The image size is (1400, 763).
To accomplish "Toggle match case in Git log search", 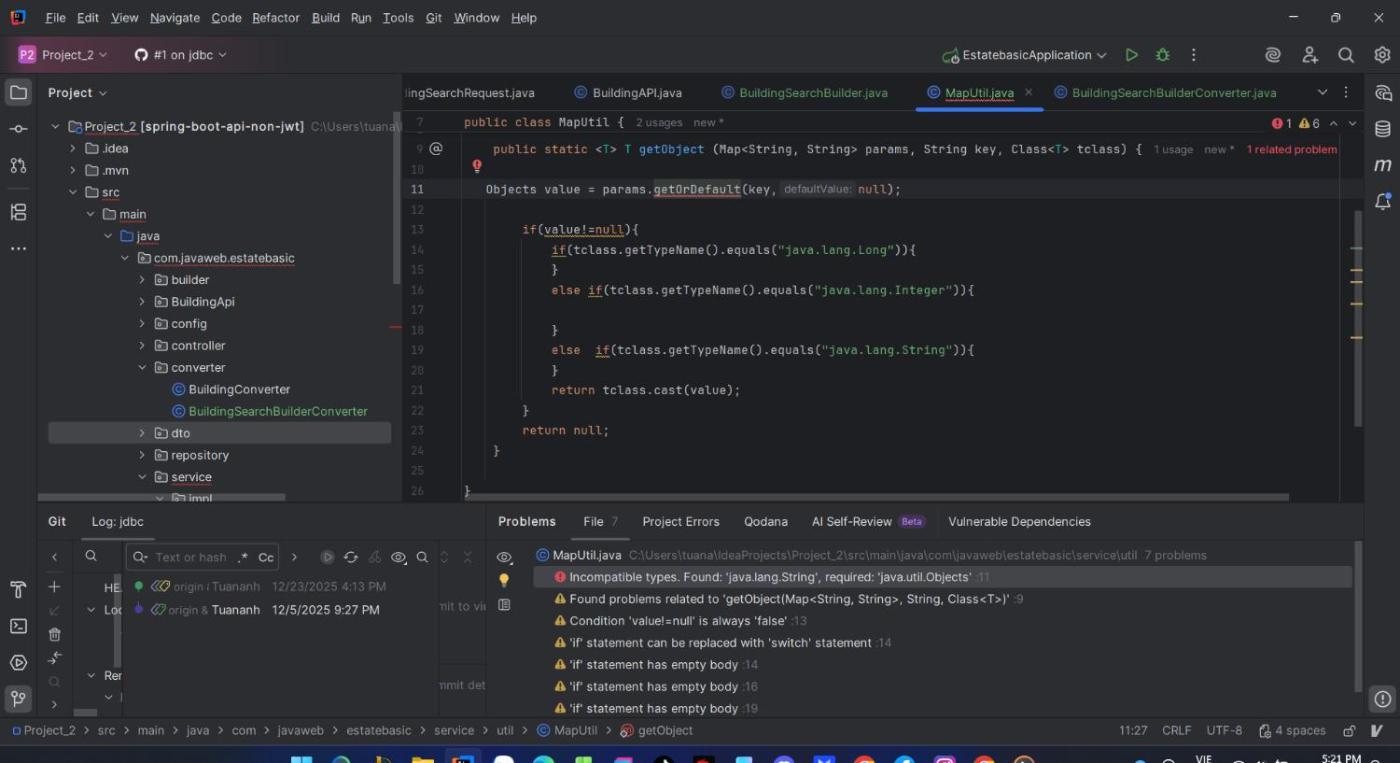I will tap(266, 557).
